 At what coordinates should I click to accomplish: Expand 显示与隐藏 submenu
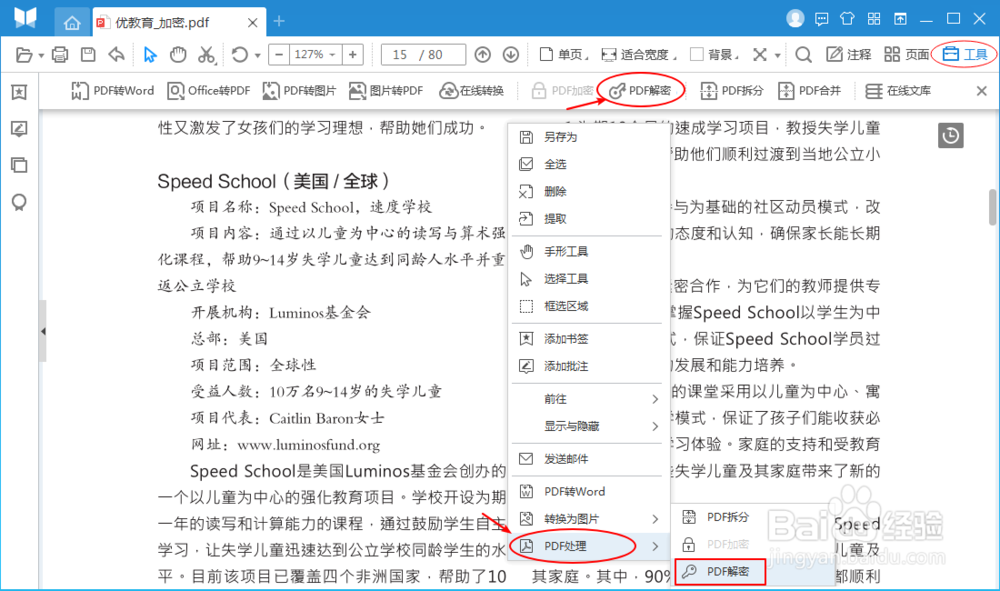click(590, 427)
